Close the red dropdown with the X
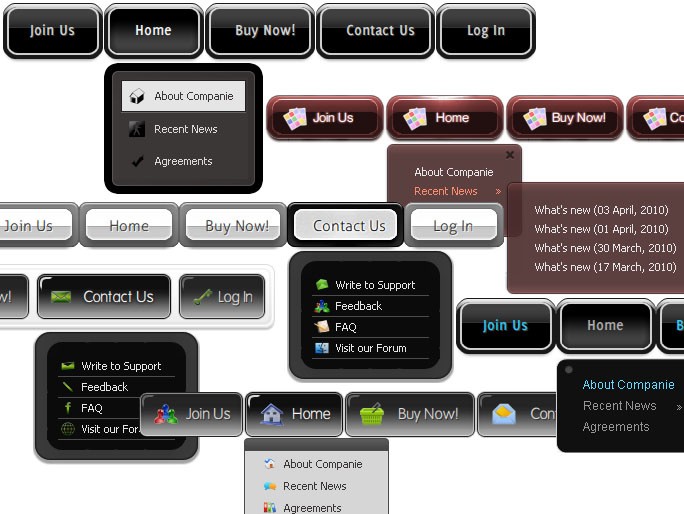This screenshot has width=684, height=514. coord(510,155)
